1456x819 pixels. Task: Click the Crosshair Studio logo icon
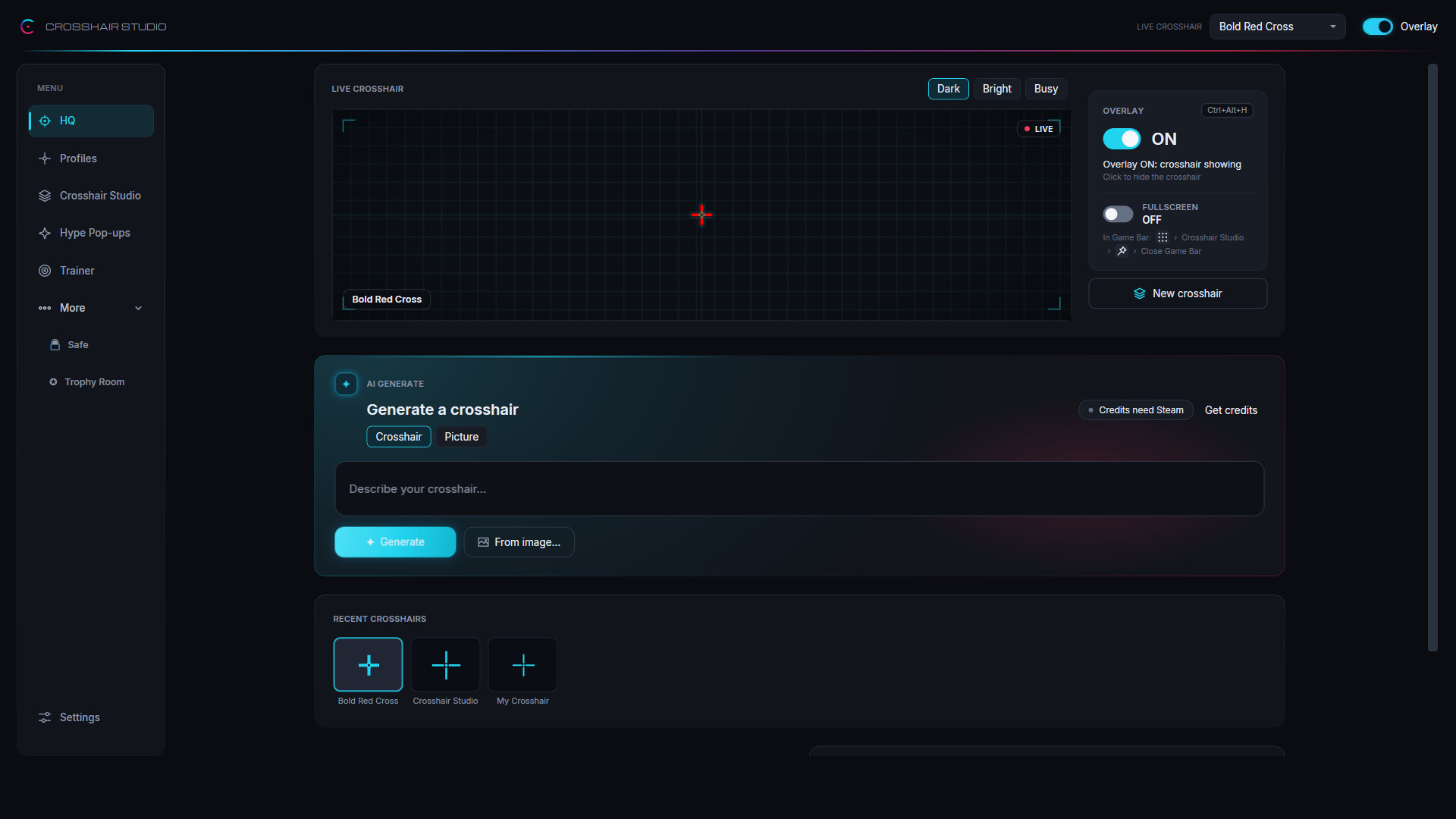(x=27, y=27)
